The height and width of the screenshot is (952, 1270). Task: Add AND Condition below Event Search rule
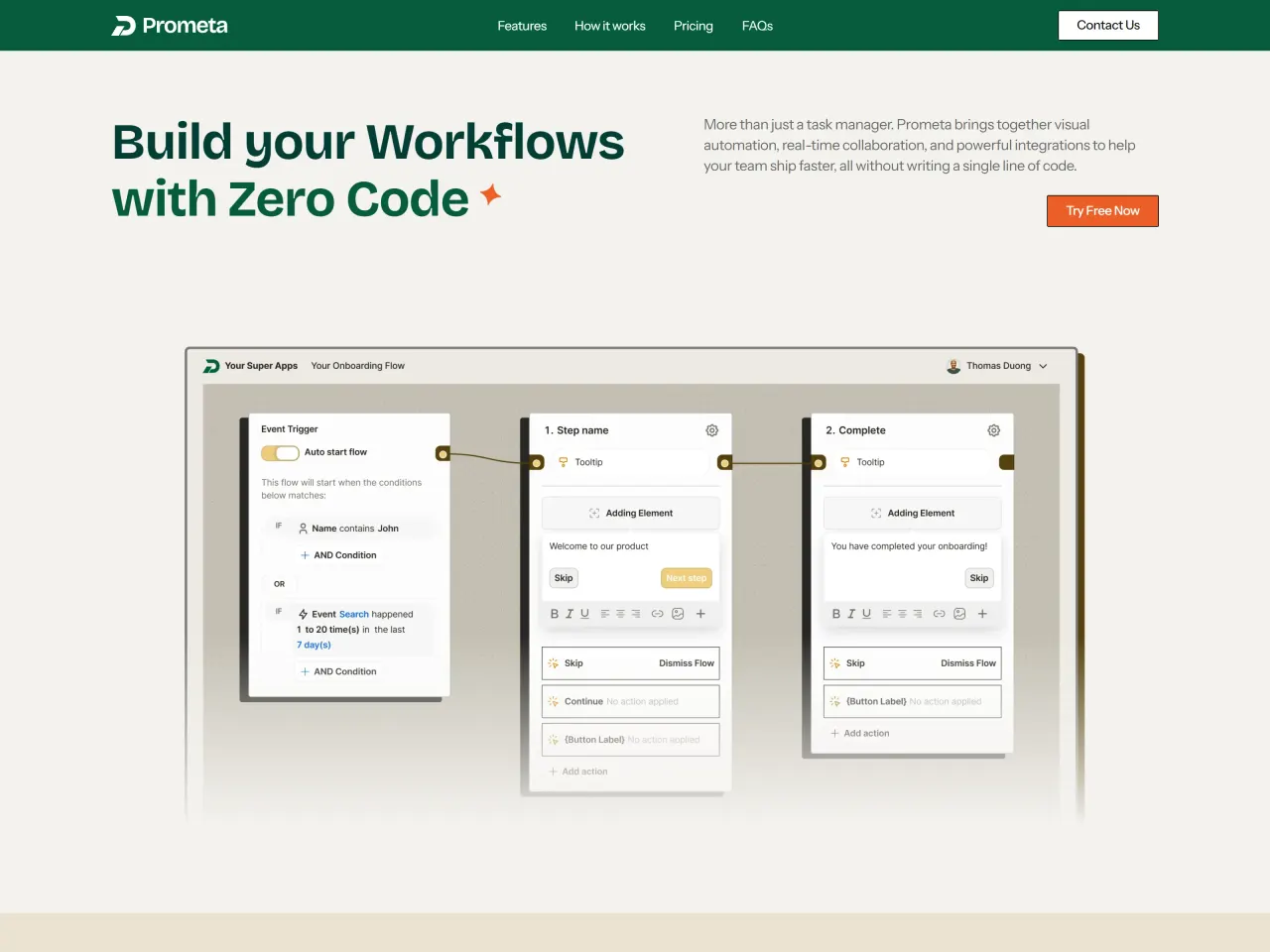pyautogui.click(x=338, y=671)
